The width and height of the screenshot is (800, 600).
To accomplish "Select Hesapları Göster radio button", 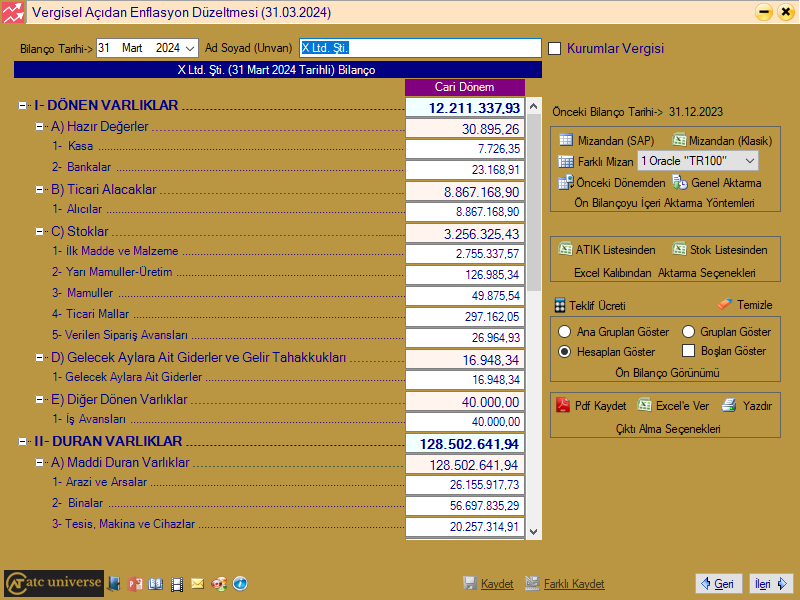I will 564,352.
